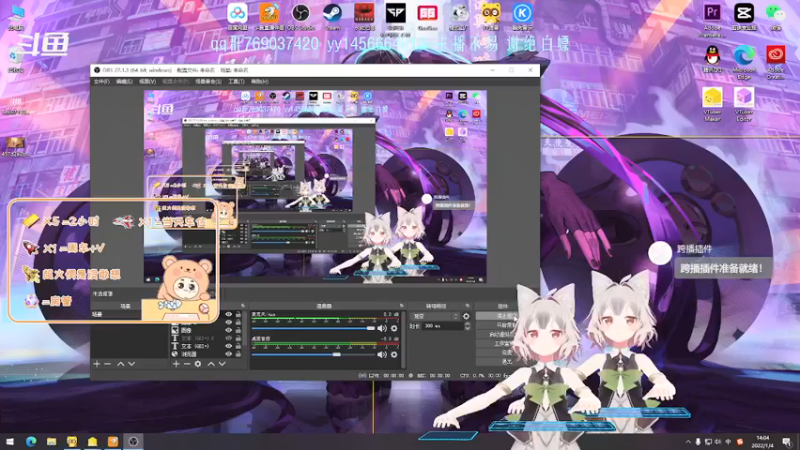800x450 pixels.
Task: Open the Adobe Premiere desktop icon
Action: click(712, 19)
